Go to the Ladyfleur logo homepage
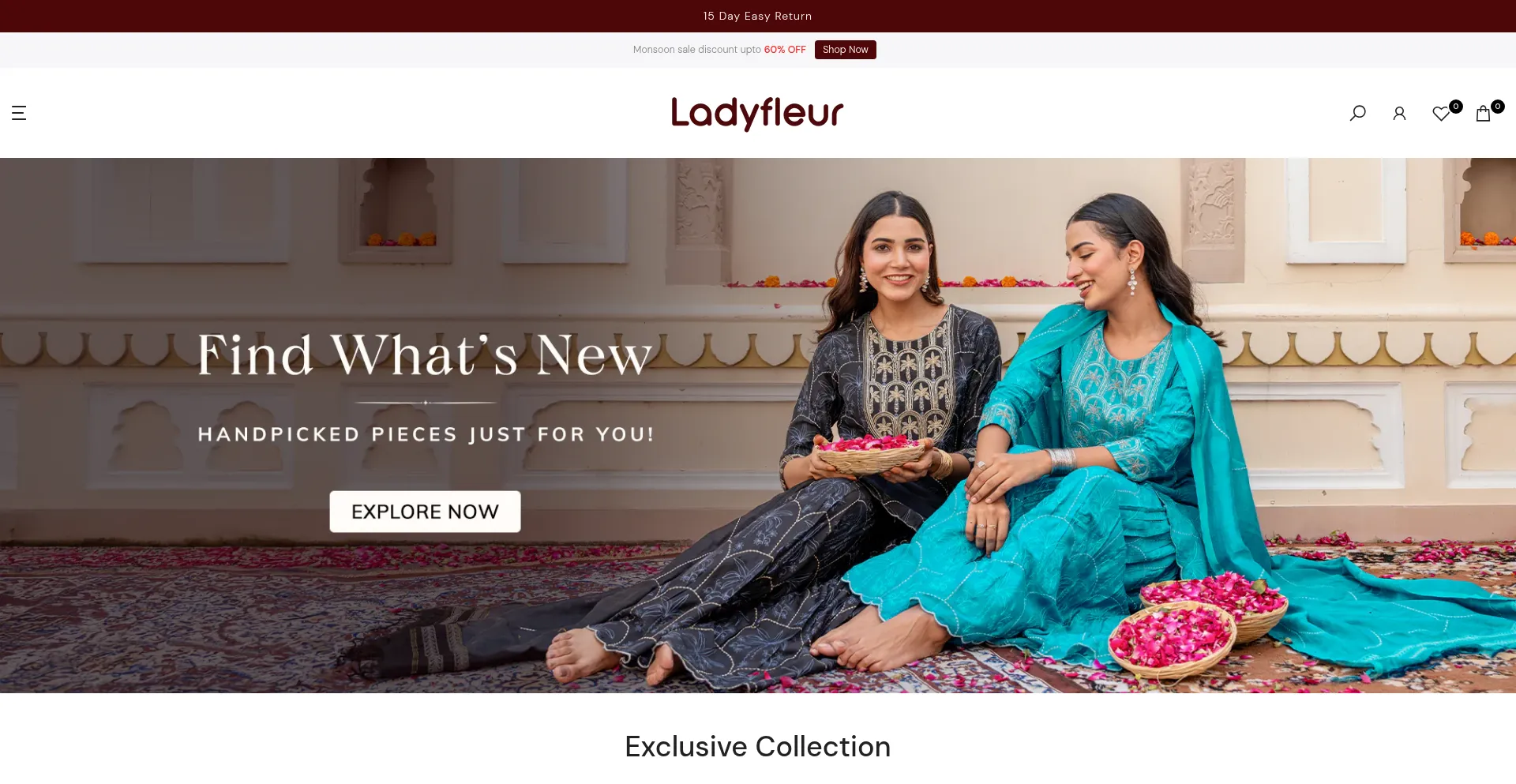Viewport: 1516px width, 784px height. pos(757,113)
